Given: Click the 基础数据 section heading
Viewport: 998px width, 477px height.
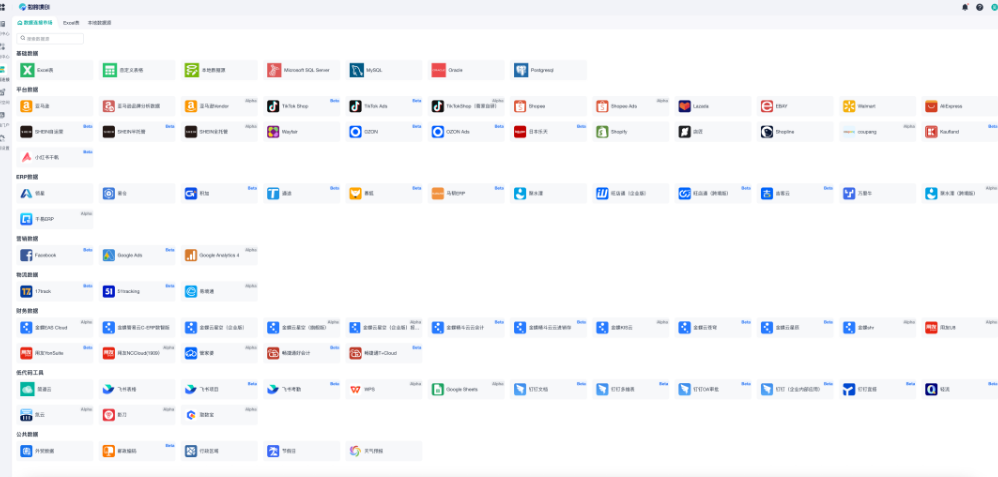Looking at the screenshot, I should (27, 53).
